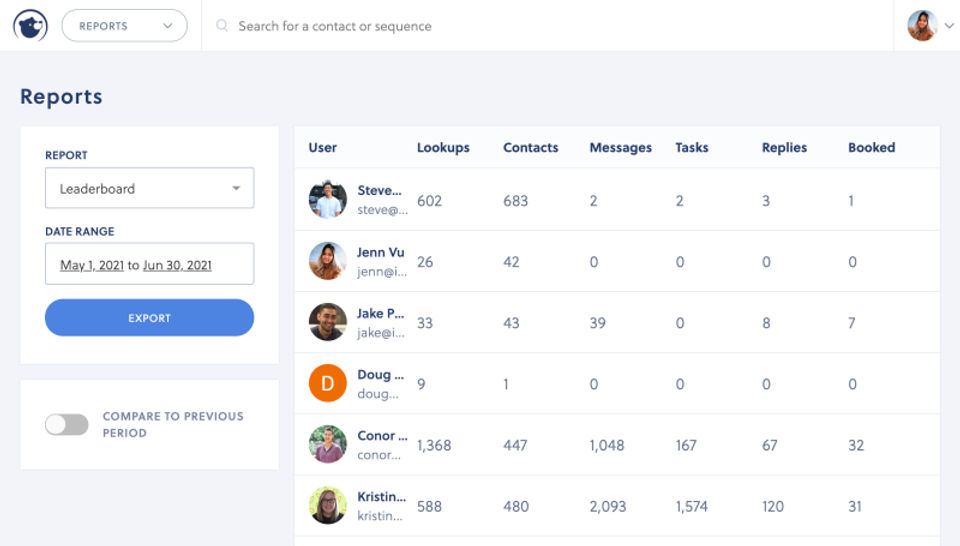Sort by the Lookups column header
The width and height of the screenshot is (960, 546).
coord(443,148)
